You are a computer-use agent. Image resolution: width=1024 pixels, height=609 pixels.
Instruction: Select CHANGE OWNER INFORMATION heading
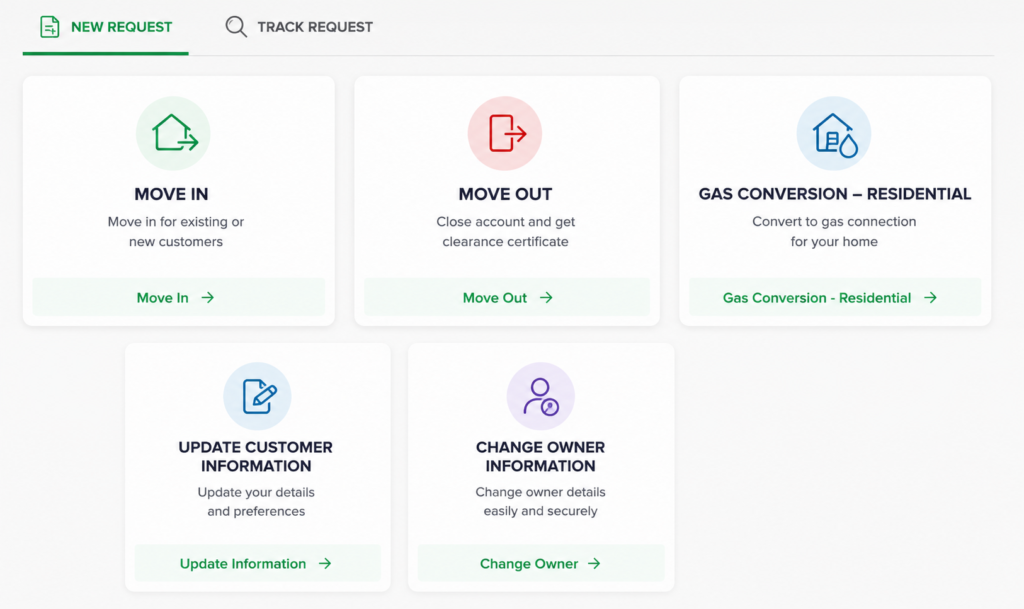pyautogui.click(x=541, y=456)
